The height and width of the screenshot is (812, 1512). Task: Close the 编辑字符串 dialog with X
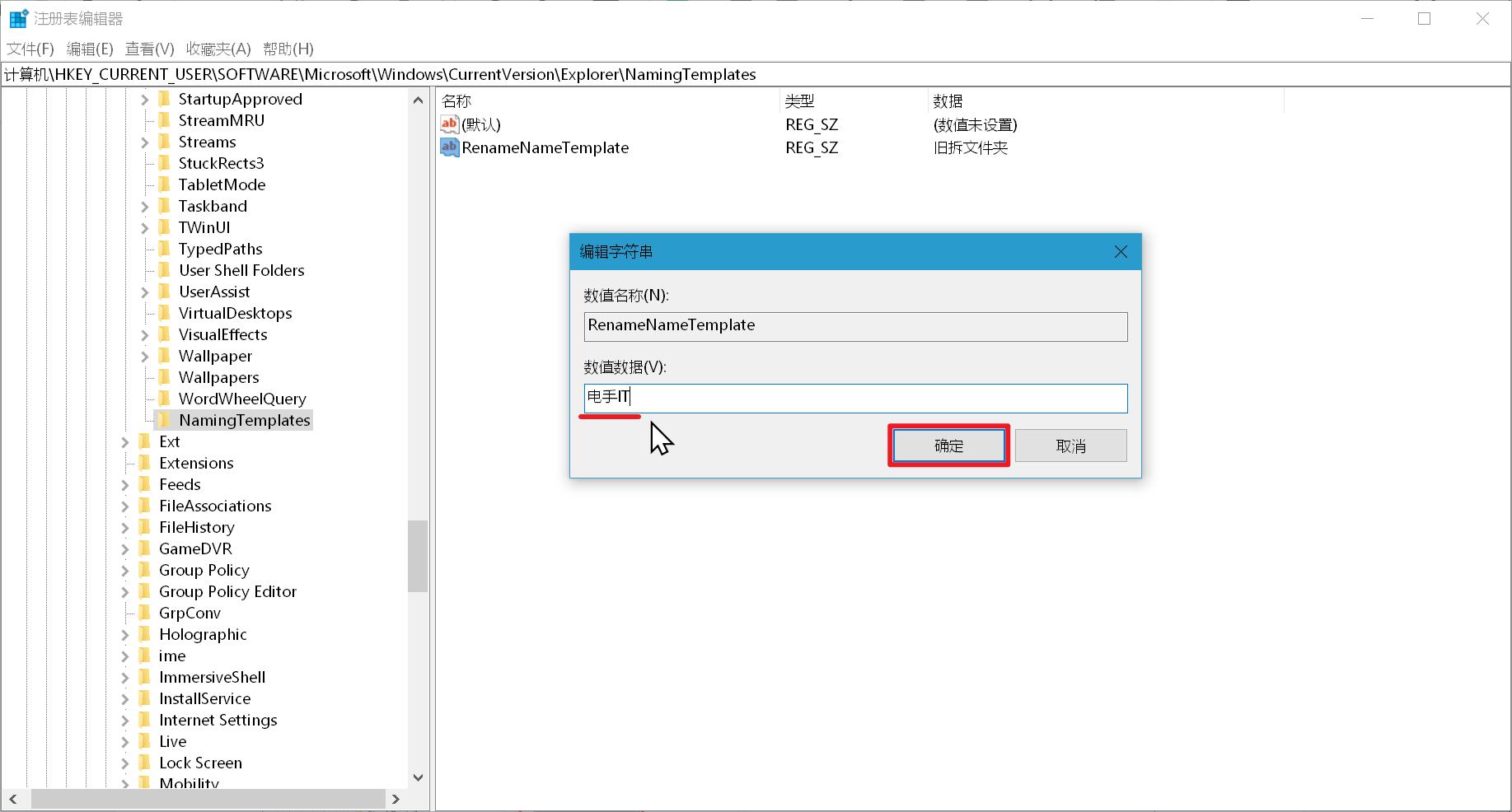click(x=1121, y=252)
